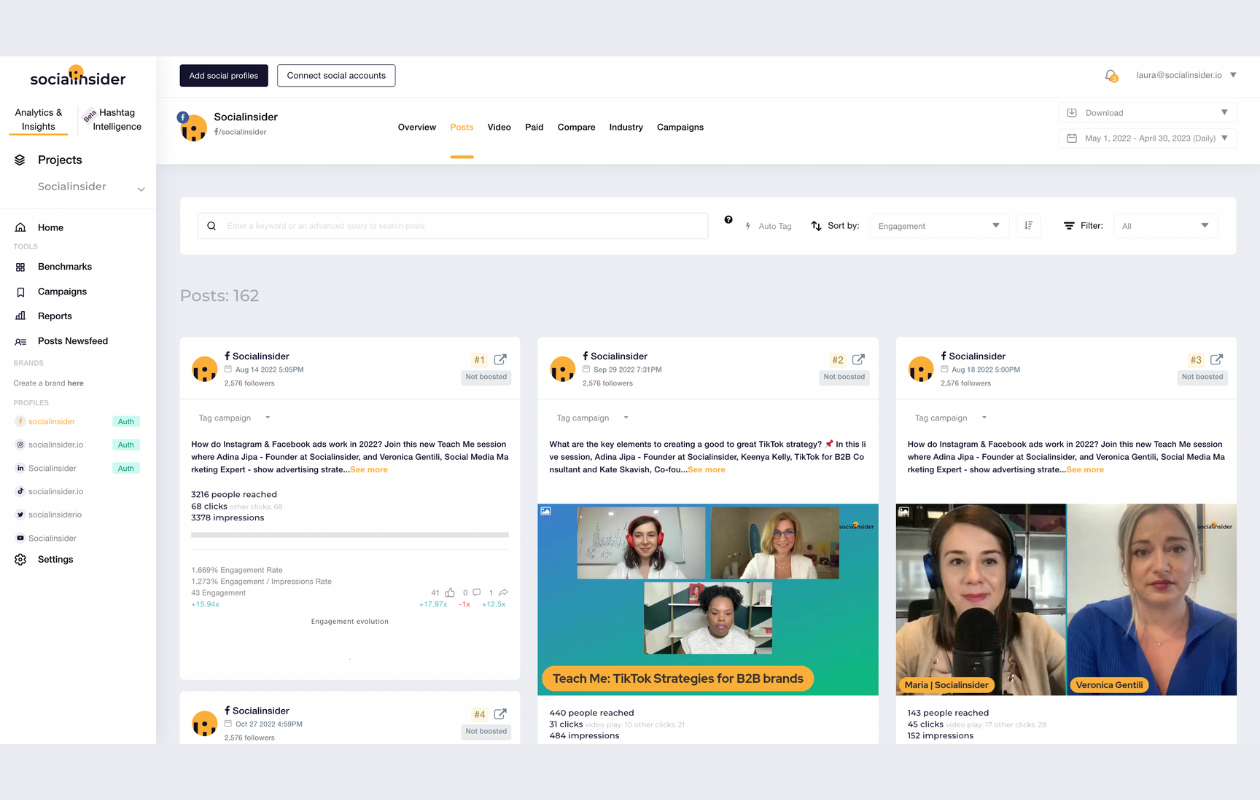This screenshot has width=1260, height=800.
Task: Select the Posts tab
Action: click(462, 128)
